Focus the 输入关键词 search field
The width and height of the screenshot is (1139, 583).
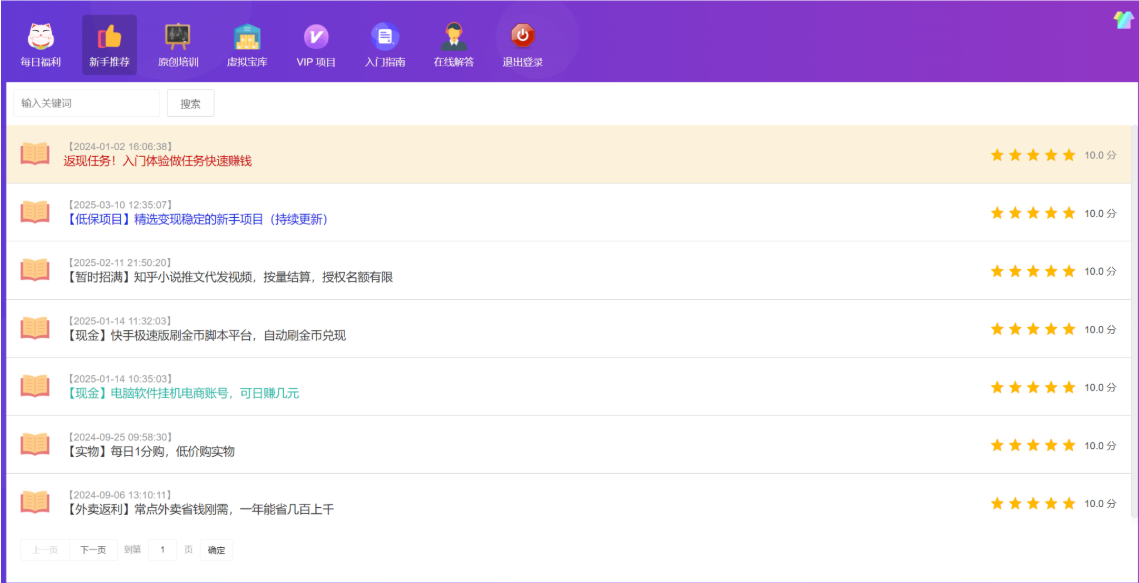pyautogui.click(x=85, y=103)
